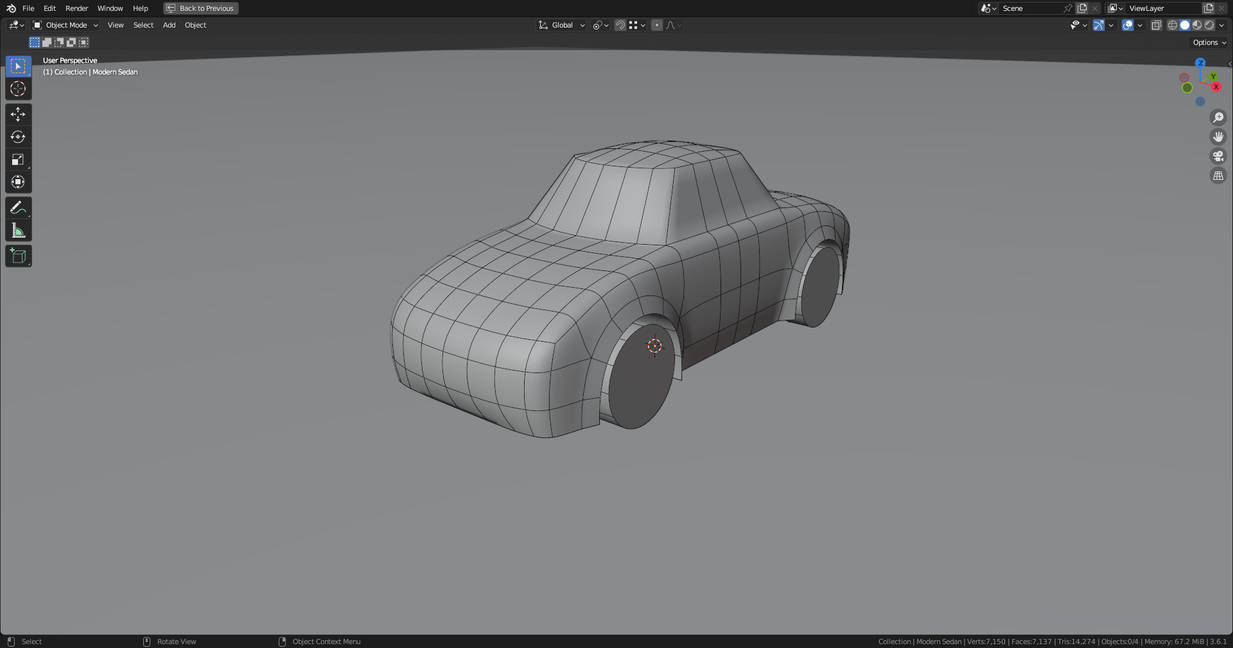The width and height of the screenshot is (1233, 648).
Task: Toggle camera view in the viewport
Action: click(x=1218, y=156)
